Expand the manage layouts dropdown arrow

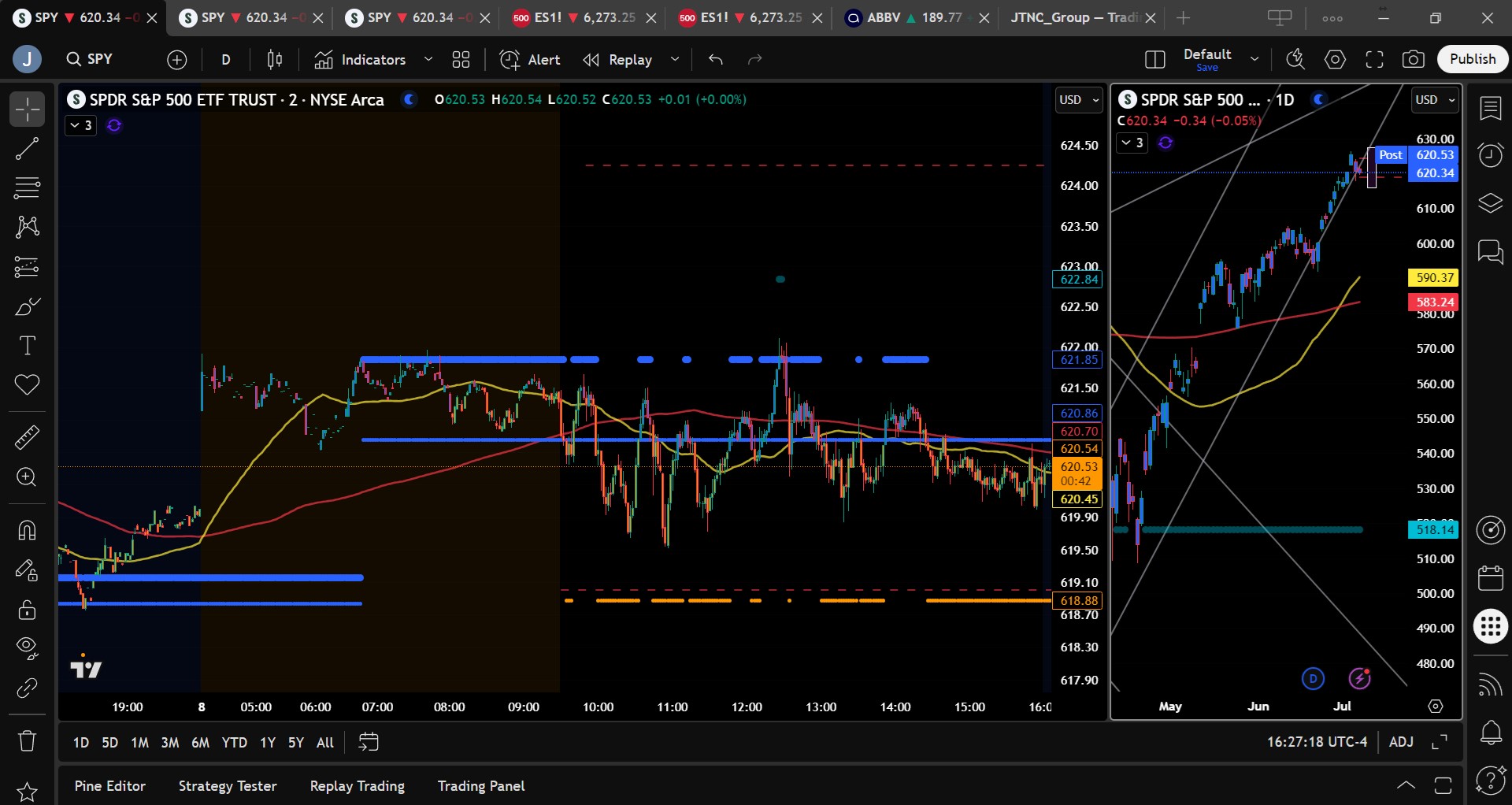[1254, 59]
